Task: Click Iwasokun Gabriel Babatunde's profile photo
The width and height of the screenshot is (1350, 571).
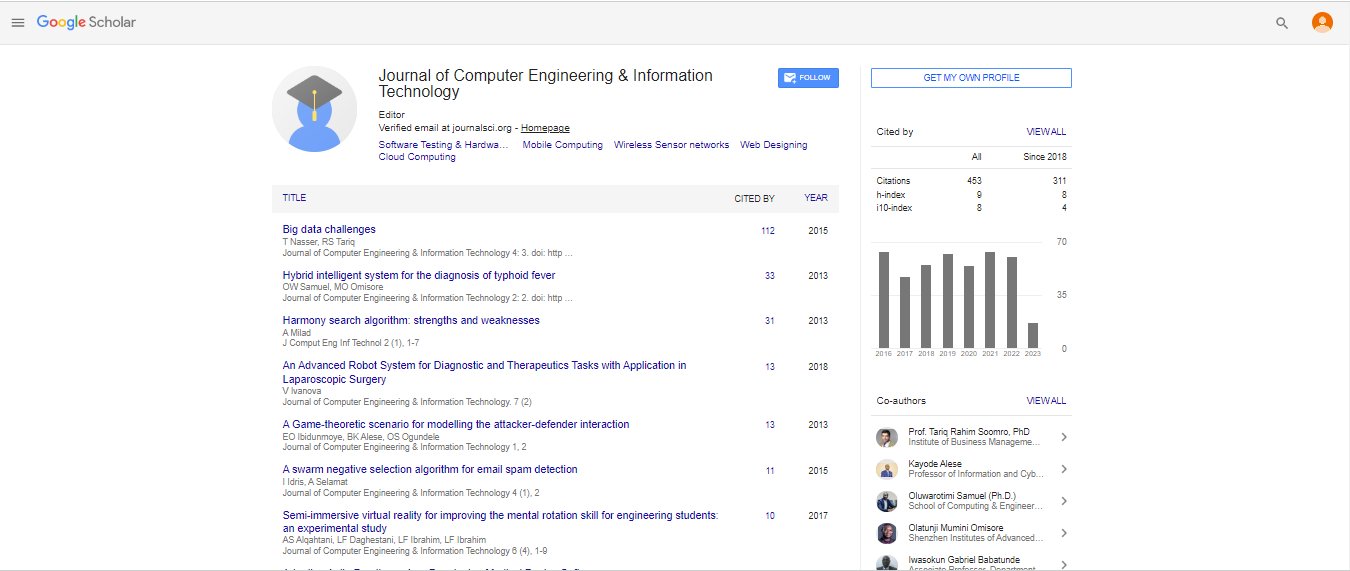Action: tap(887, 563)
